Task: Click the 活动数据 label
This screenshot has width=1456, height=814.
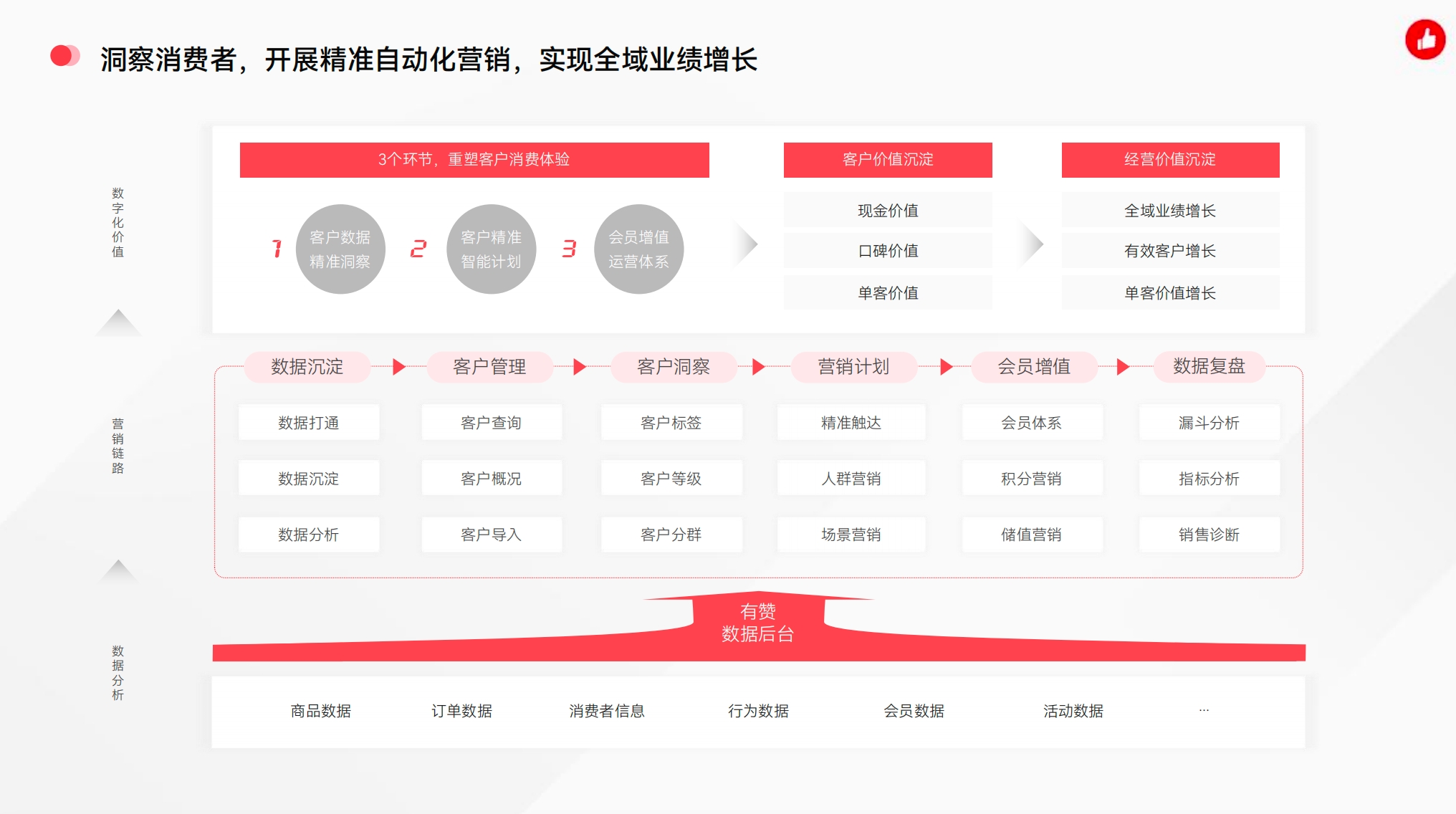Action: (1073, 711)
